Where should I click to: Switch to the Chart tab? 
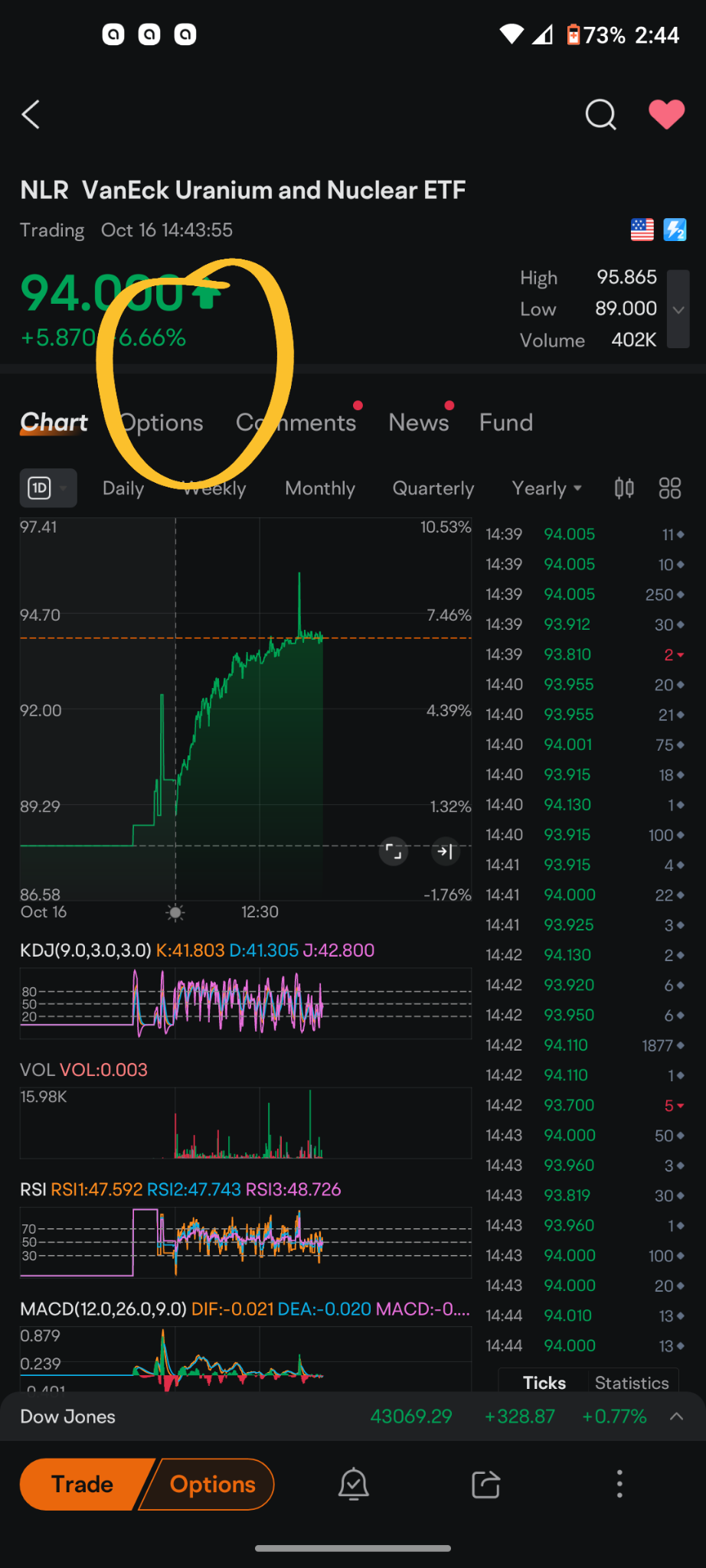point(54,422)
